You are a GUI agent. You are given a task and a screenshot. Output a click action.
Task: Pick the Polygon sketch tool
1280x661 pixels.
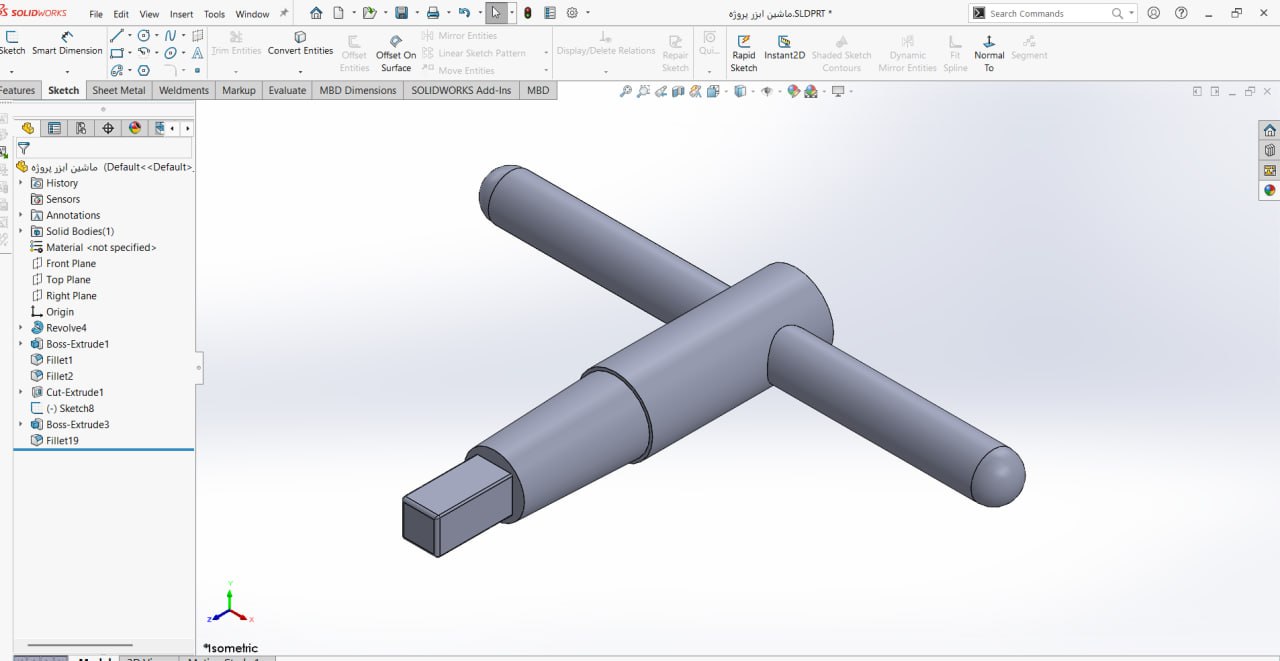143,70
